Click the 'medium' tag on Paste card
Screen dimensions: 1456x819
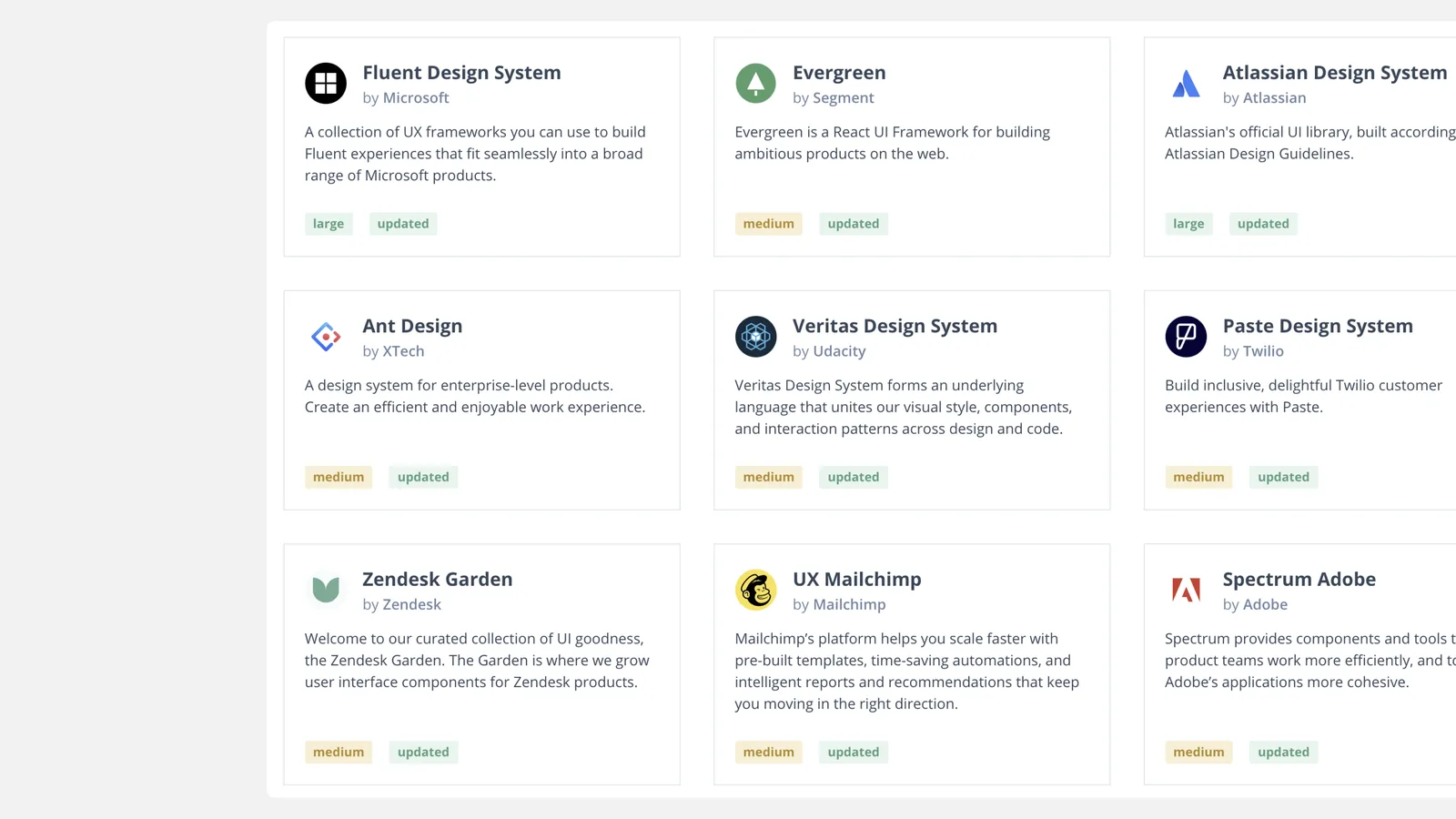tap(1198, 477)
